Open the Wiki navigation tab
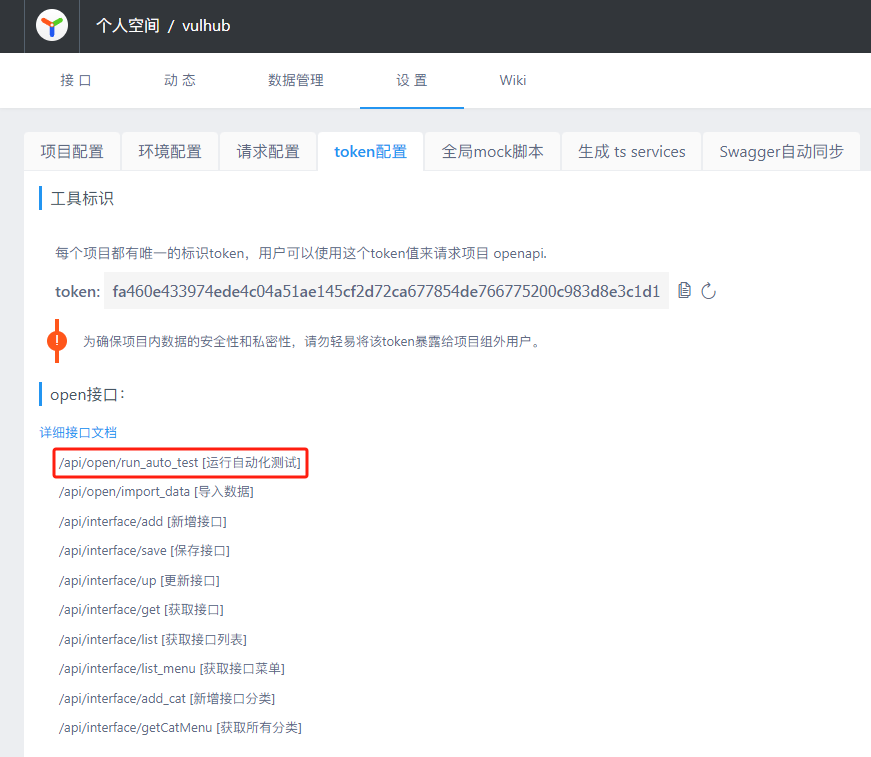The height and width of the screenshot is (757, 871). click(x=513, y=80)
